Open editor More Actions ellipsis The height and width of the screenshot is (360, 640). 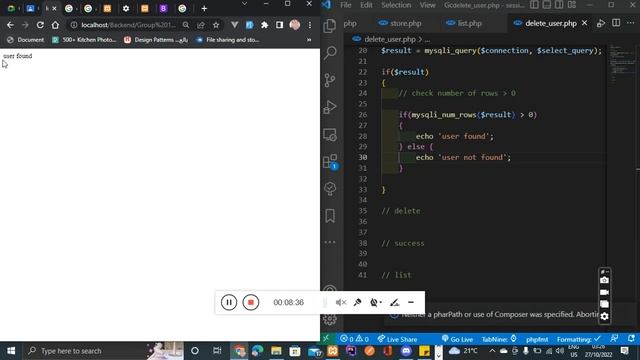[631, 23]
